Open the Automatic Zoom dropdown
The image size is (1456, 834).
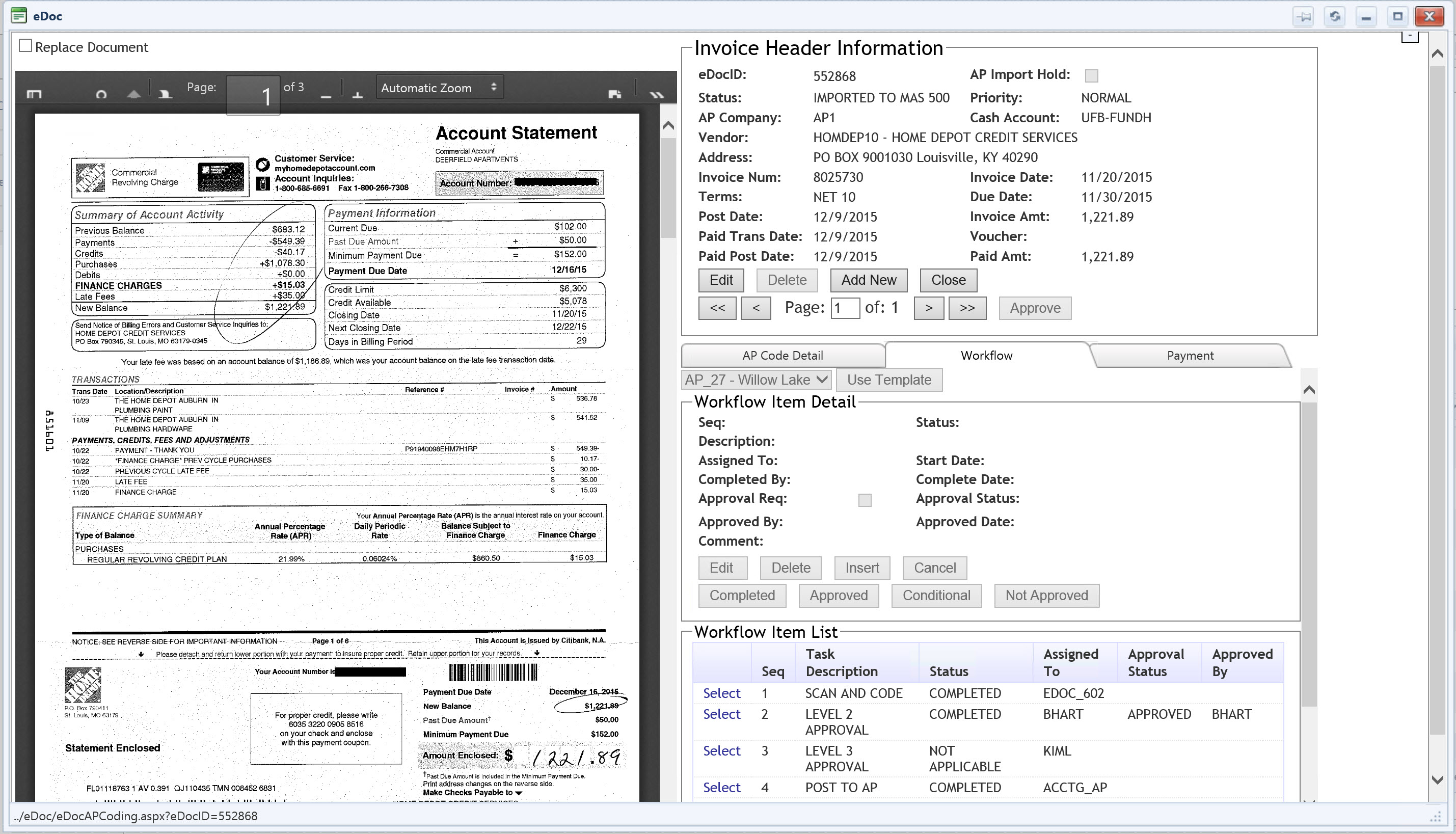[x=439, y=88]
